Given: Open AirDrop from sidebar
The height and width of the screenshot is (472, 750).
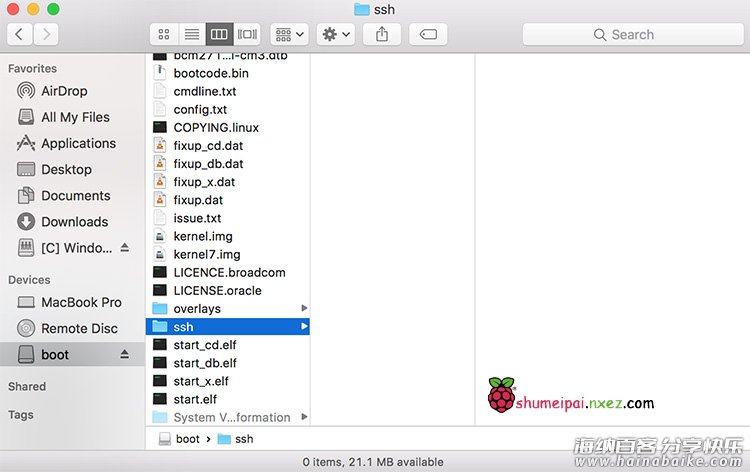Looking at the screenshot, I should tap(63, 91).
